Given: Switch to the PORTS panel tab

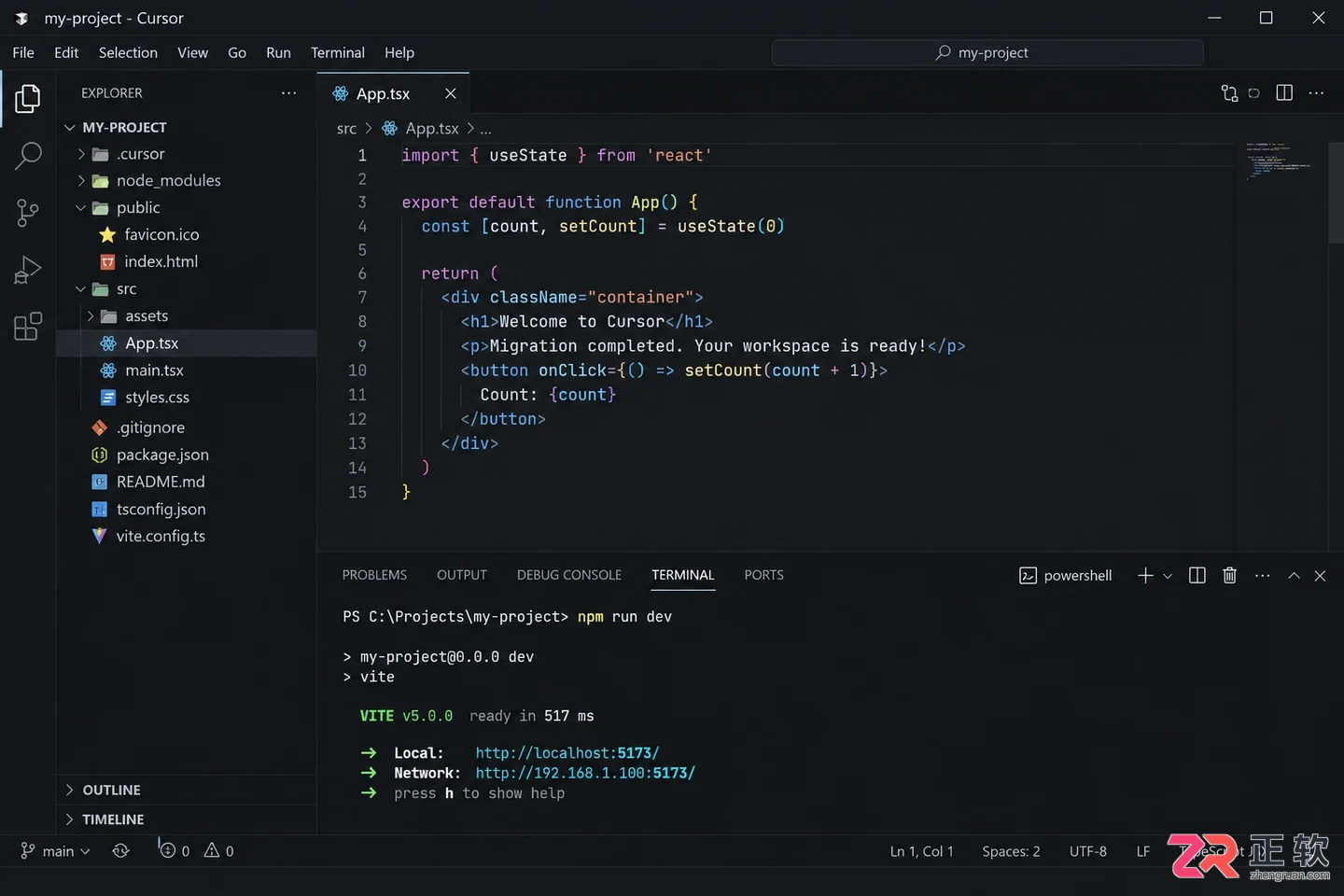Looking at the screenshot, I should pos(763,576).
